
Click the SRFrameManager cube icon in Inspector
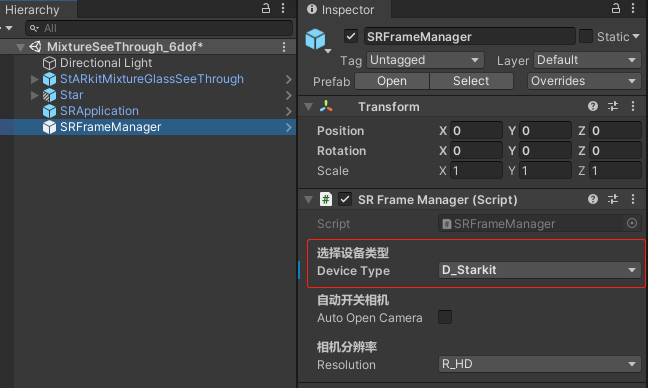[315, 39]
